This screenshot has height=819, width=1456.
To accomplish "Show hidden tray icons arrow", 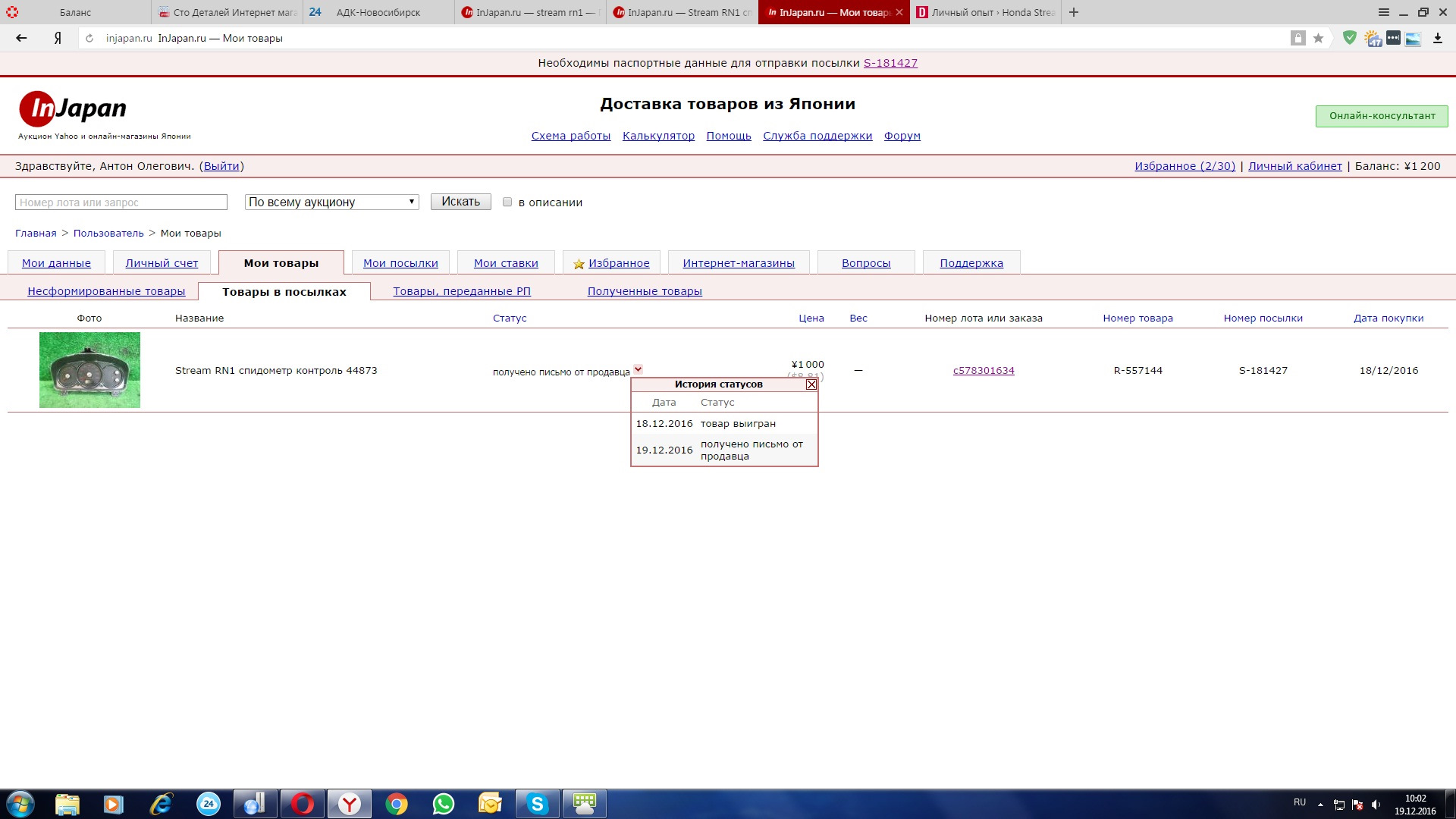I will [x=1320, y=805].
